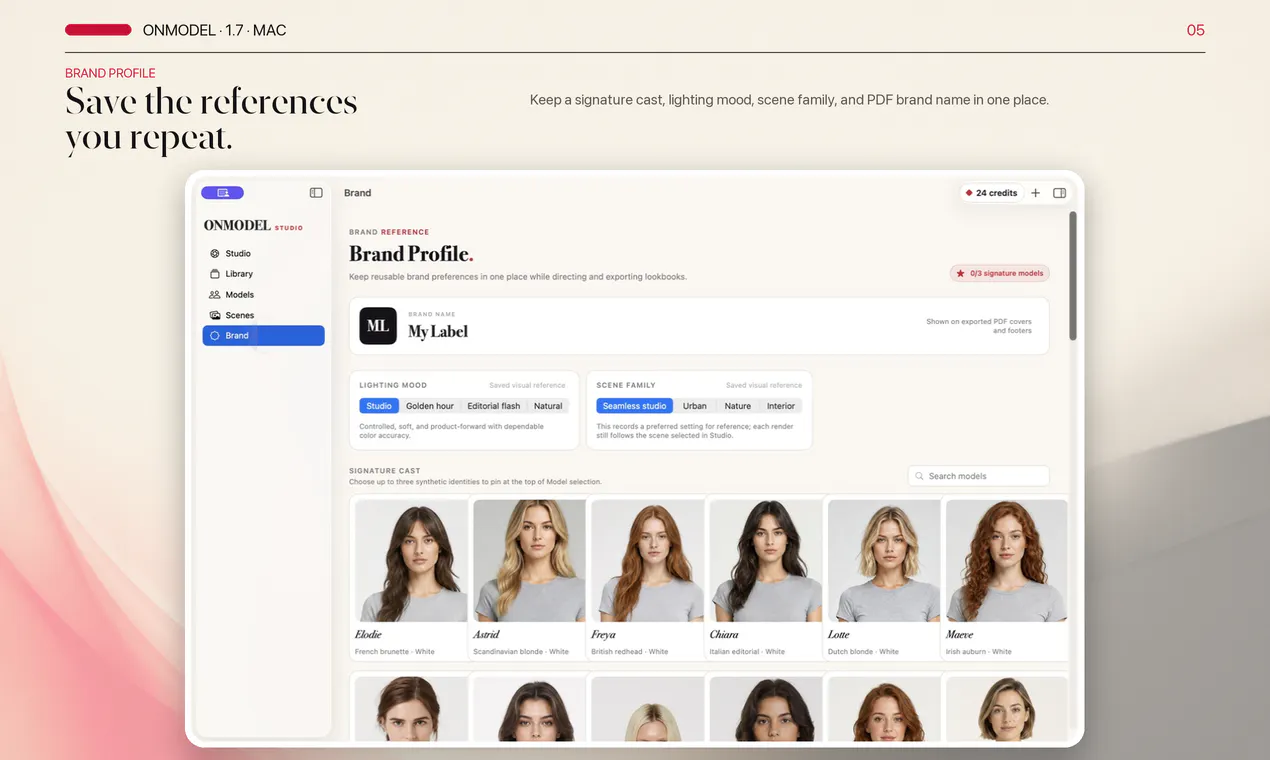Click the Scenes sidebar icon
The width and height of the screenshot is (1270, 760).
(x=215, y=315)
